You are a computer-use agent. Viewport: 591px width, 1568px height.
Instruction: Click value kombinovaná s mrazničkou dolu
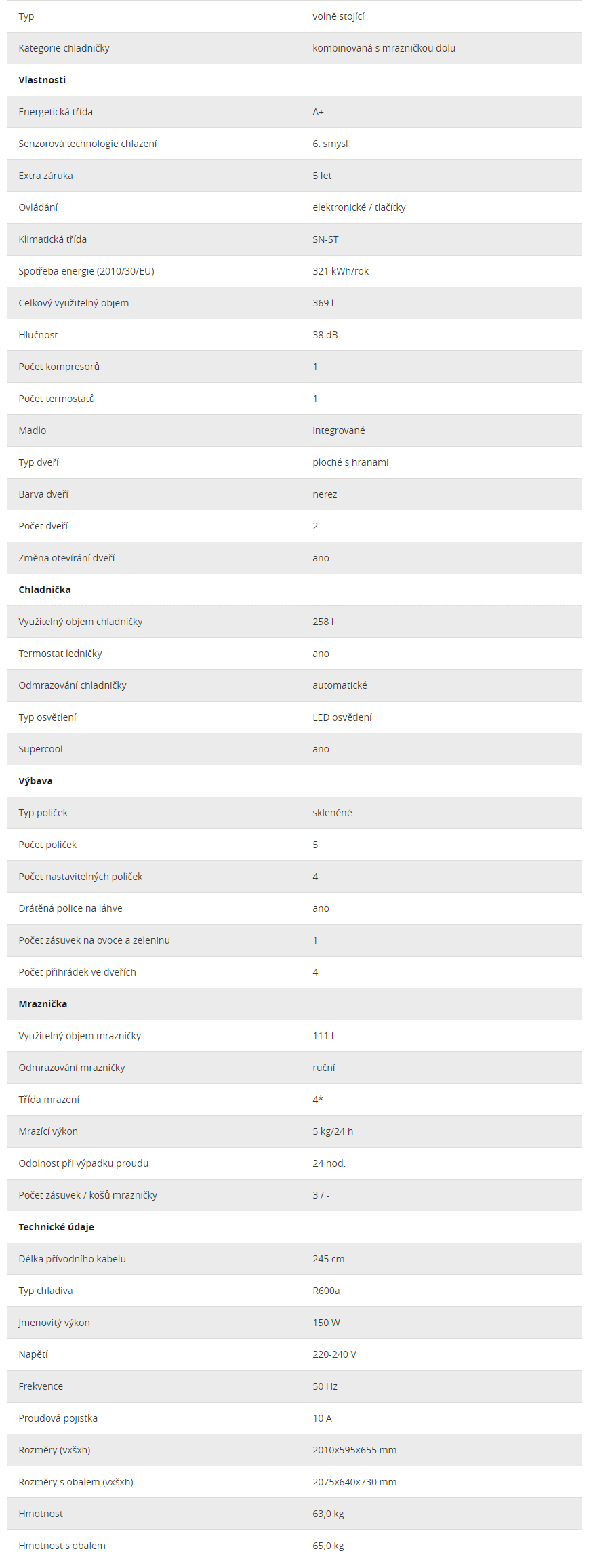384,48
